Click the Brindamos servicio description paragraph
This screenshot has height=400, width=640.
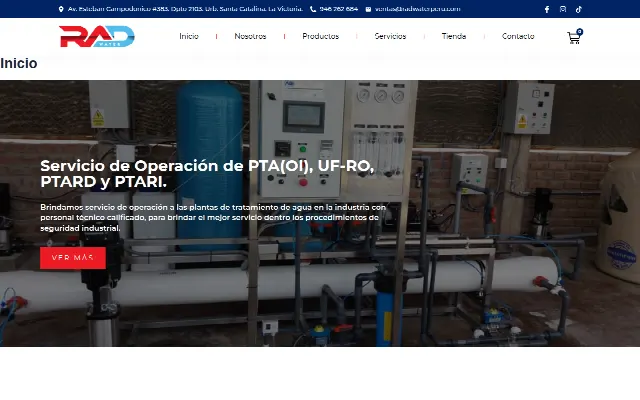pos(213,218)
